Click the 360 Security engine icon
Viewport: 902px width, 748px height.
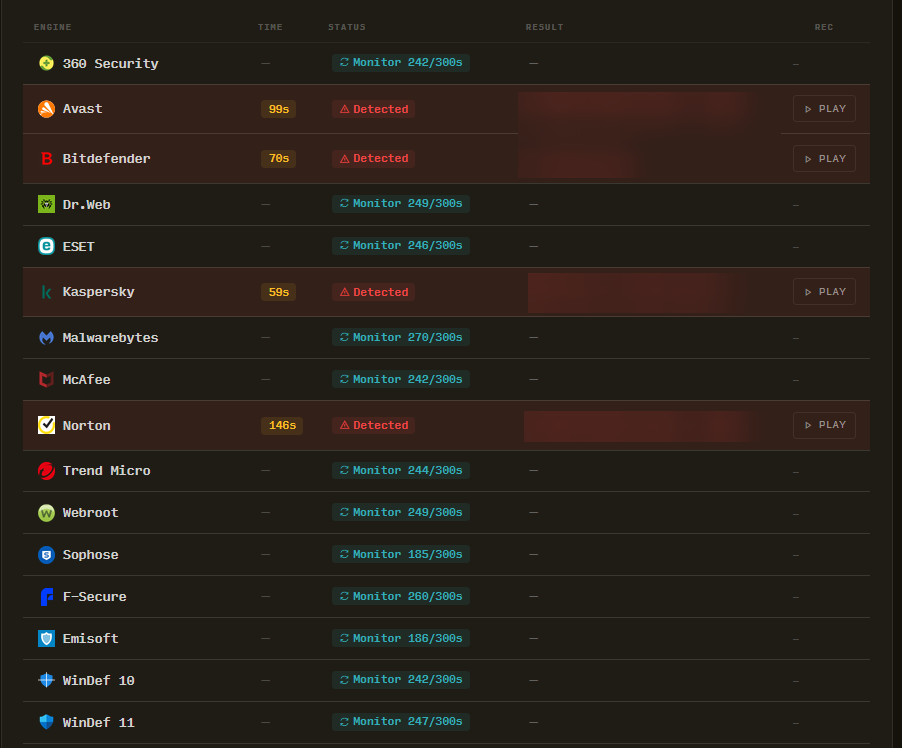point(47,63)
